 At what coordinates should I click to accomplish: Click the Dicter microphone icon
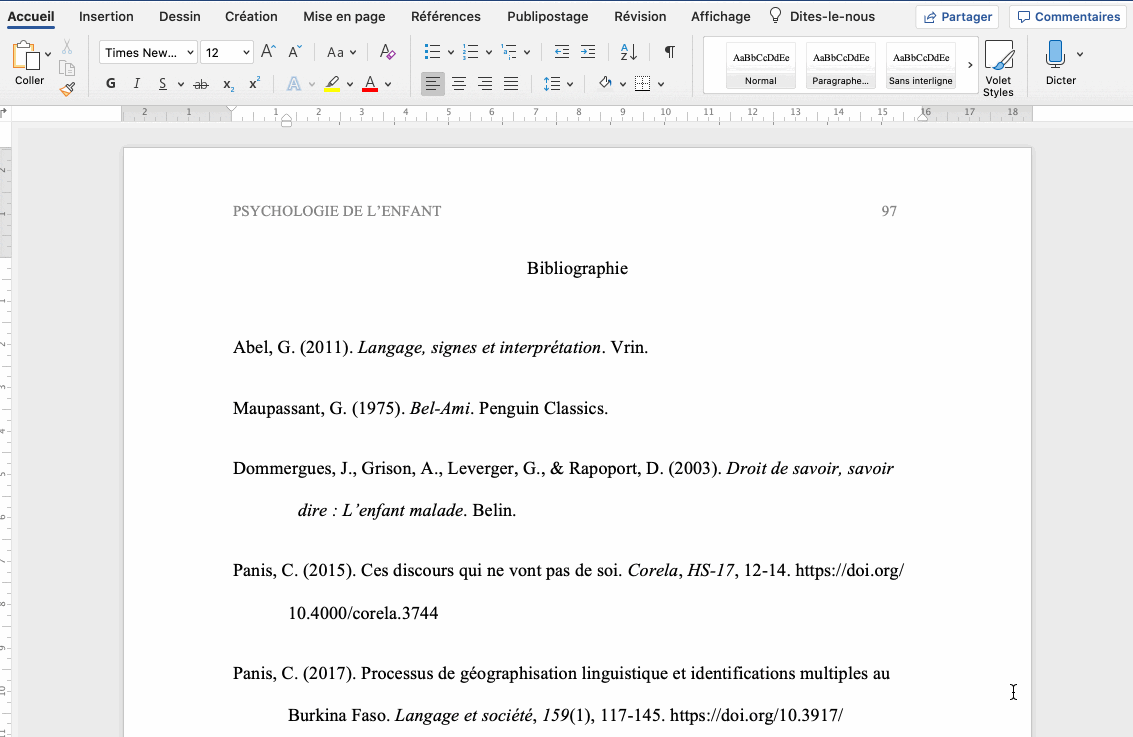(x=1056, y=55)
